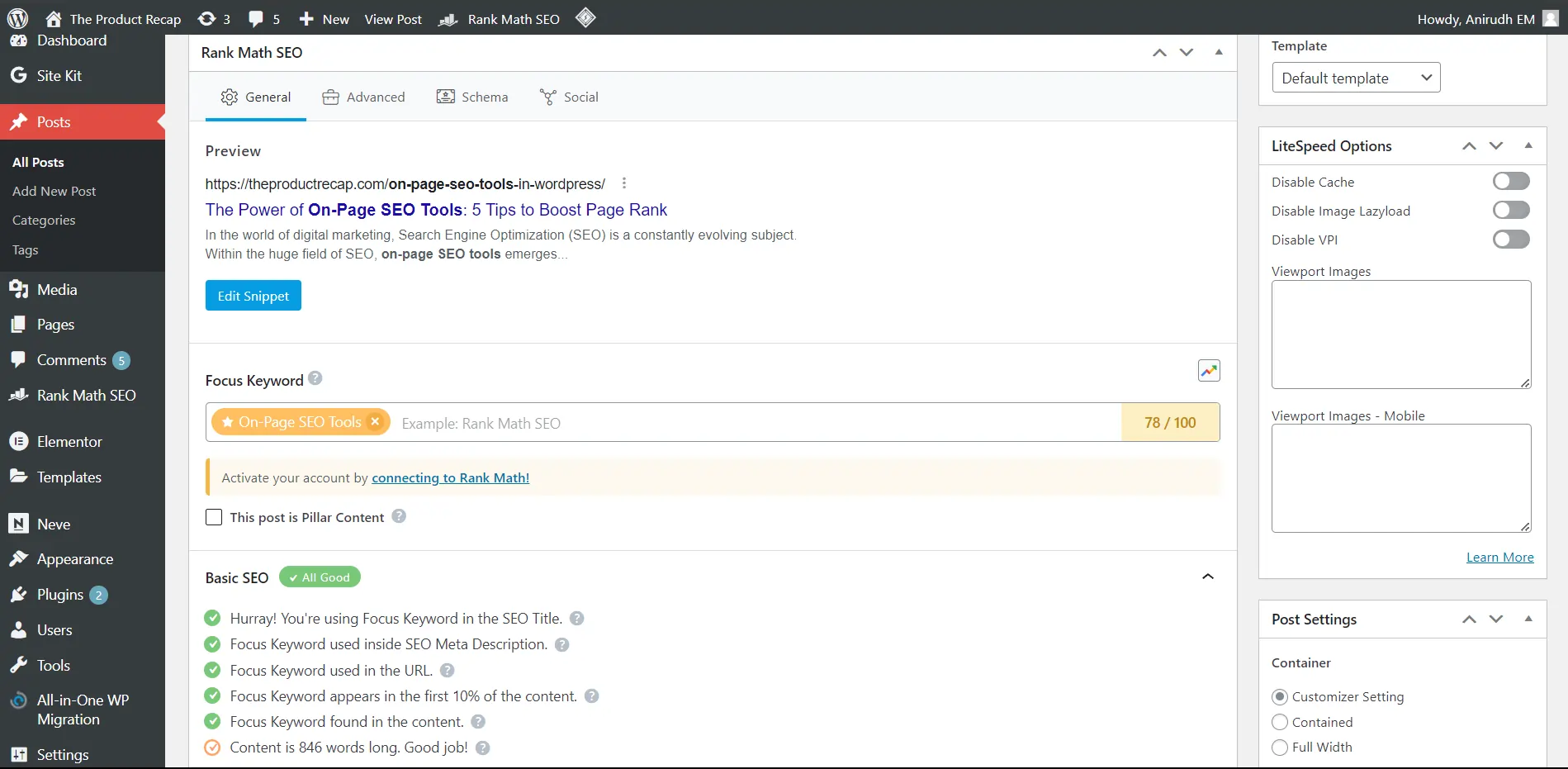This screenshot has width=1568, height=769.
Task: Collapse Post Settings panel triangle
Action: pyautogui.click(x=1528, y=619)
